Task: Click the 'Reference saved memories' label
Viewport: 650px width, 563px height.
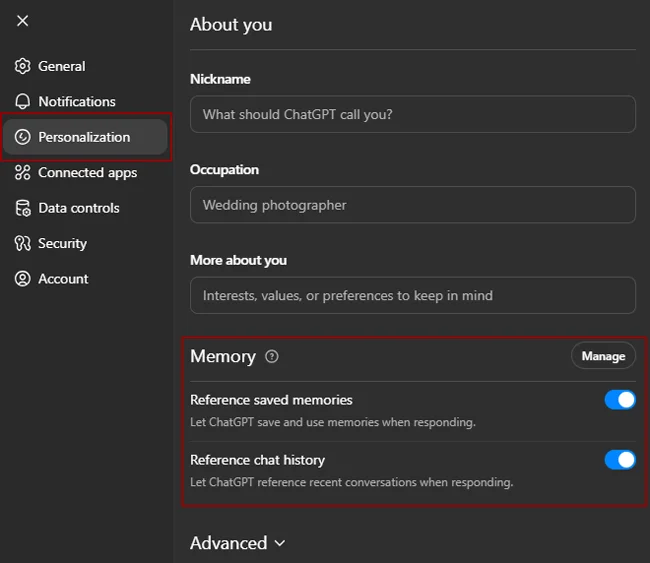Action: click(271, 400)
